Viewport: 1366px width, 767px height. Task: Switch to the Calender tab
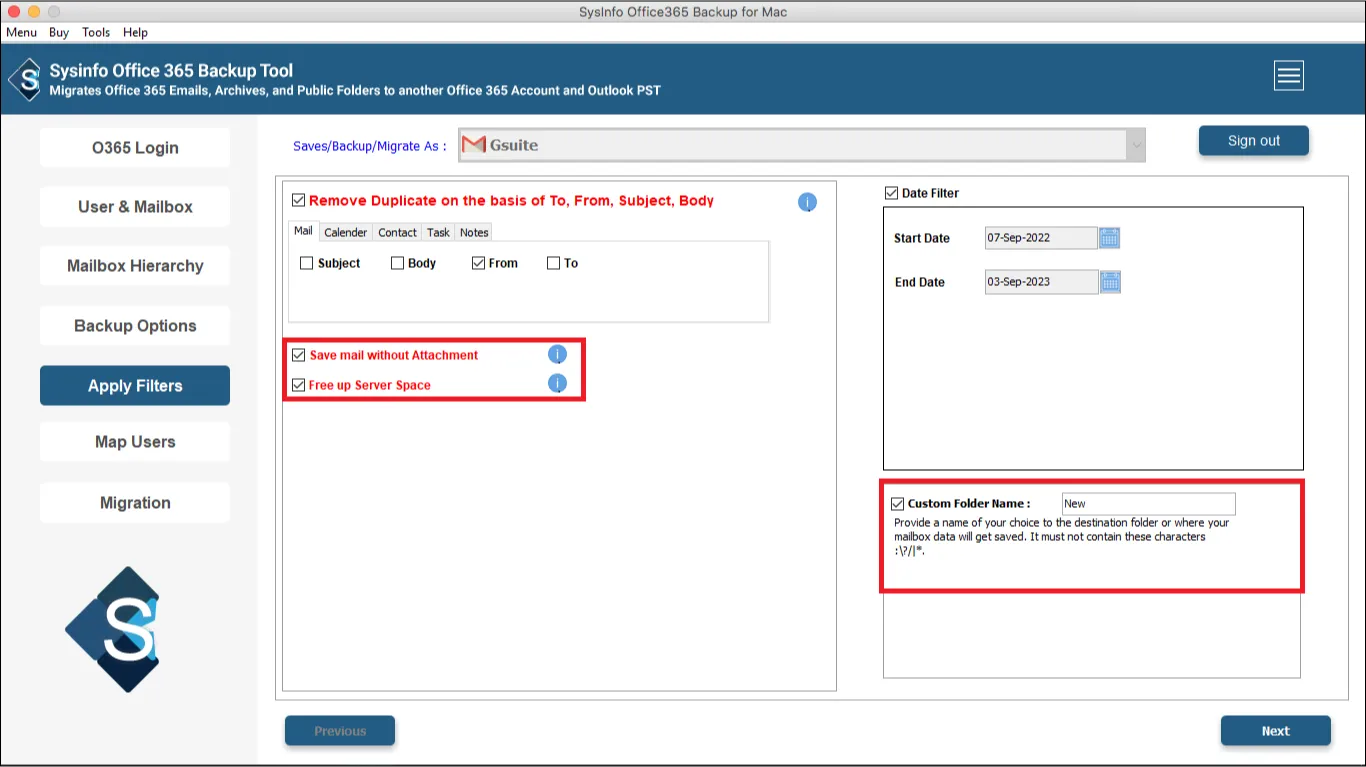pyautogui.click(x=346, y=232)
